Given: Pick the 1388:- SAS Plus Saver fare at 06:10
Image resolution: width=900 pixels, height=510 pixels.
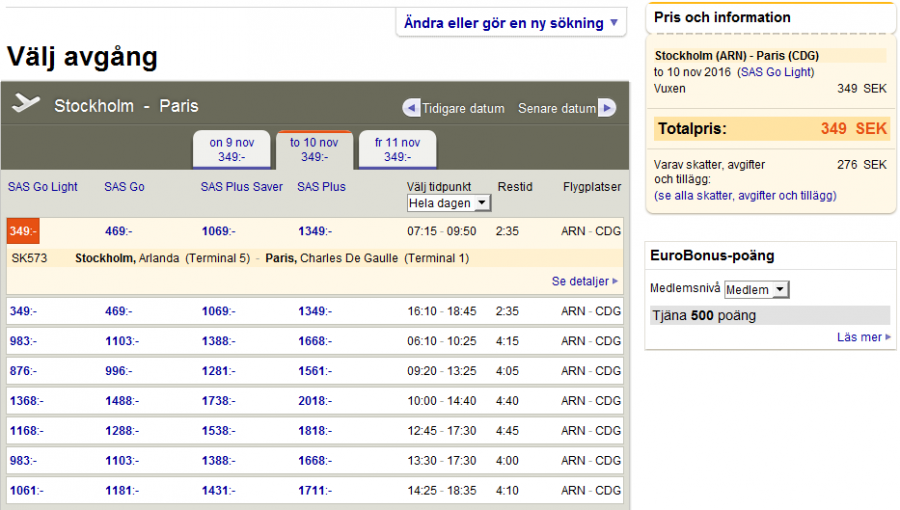Looking at the screenshot, I should click(x=216, y=341).
